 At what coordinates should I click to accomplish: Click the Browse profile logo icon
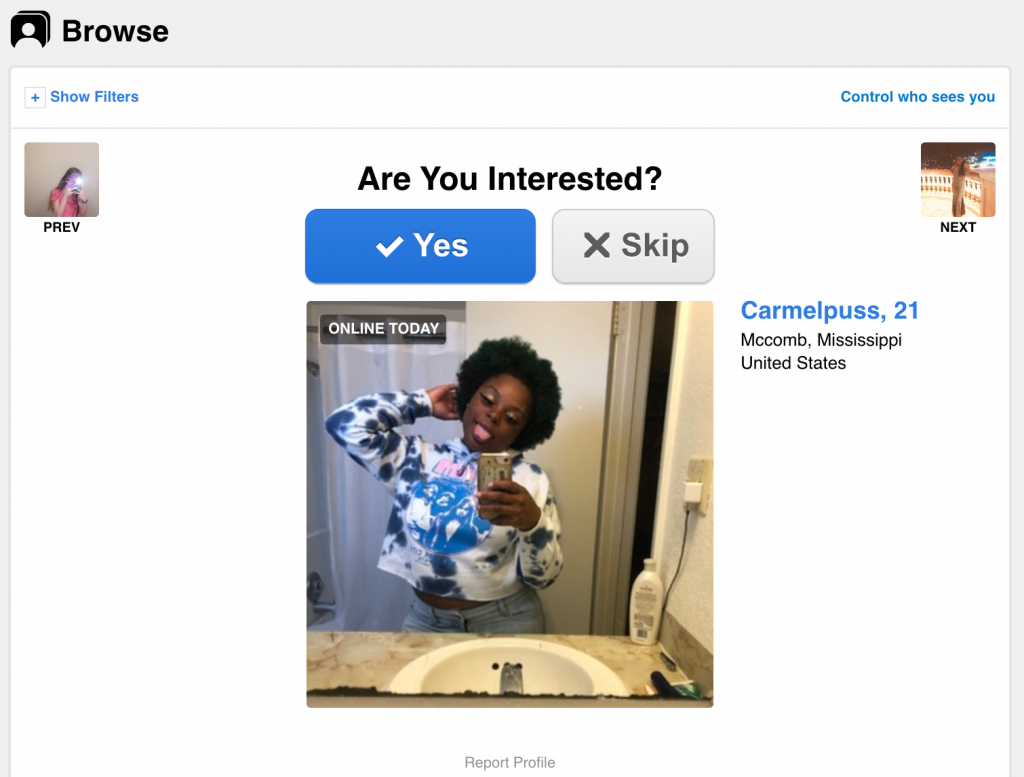tap(30, 29)
